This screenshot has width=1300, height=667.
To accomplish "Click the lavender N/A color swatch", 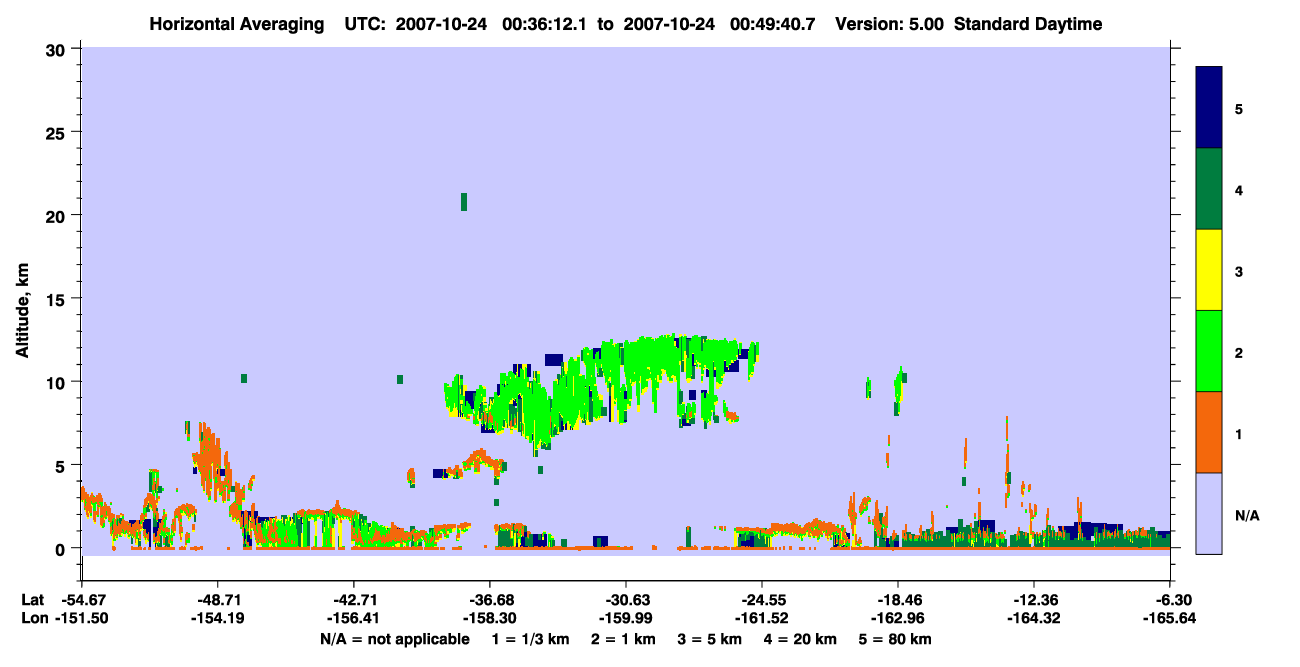I will click(x=1209, y=513).
